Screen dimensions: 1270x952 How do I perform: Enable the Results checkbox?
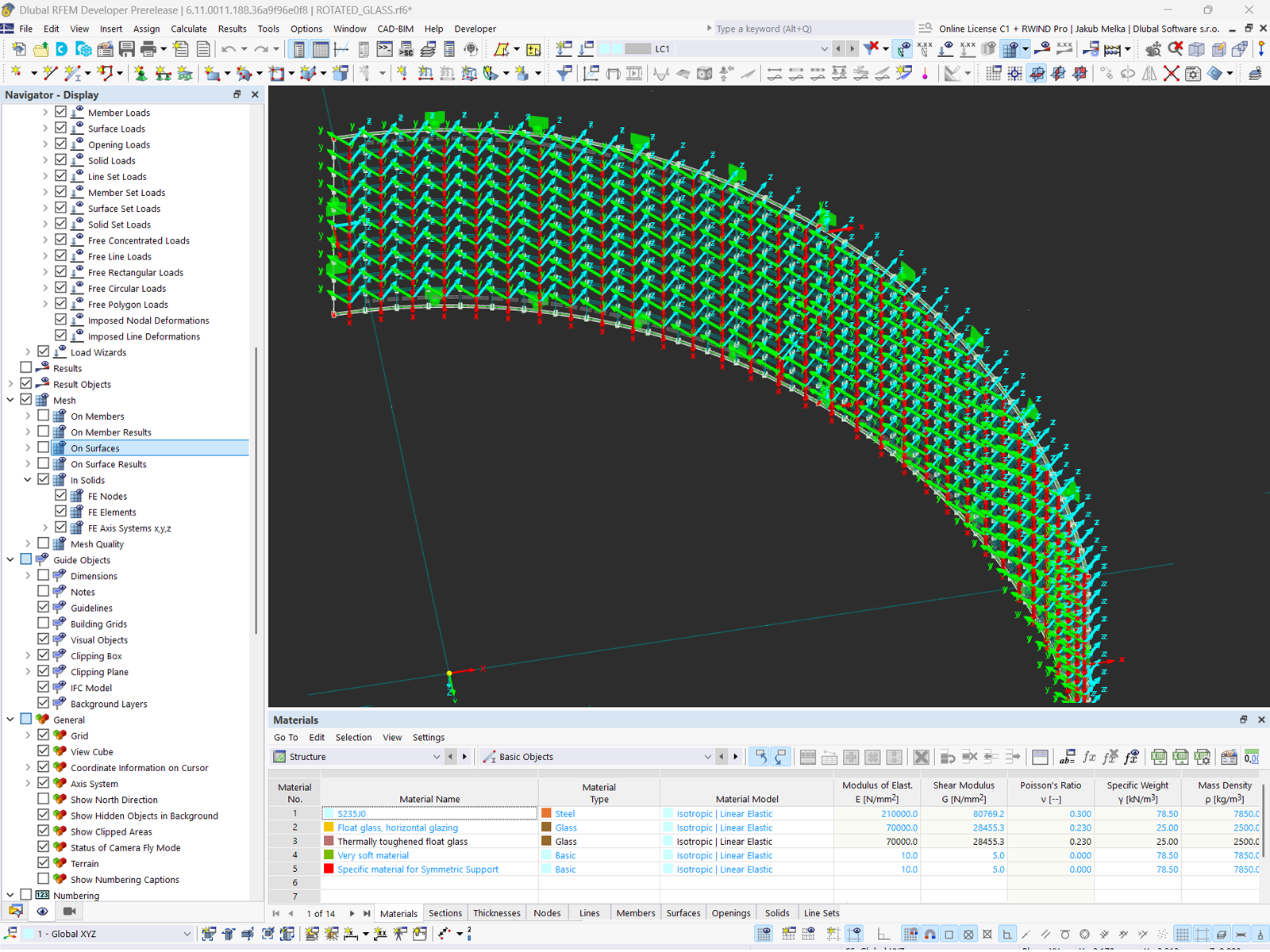tap(26, 367)
